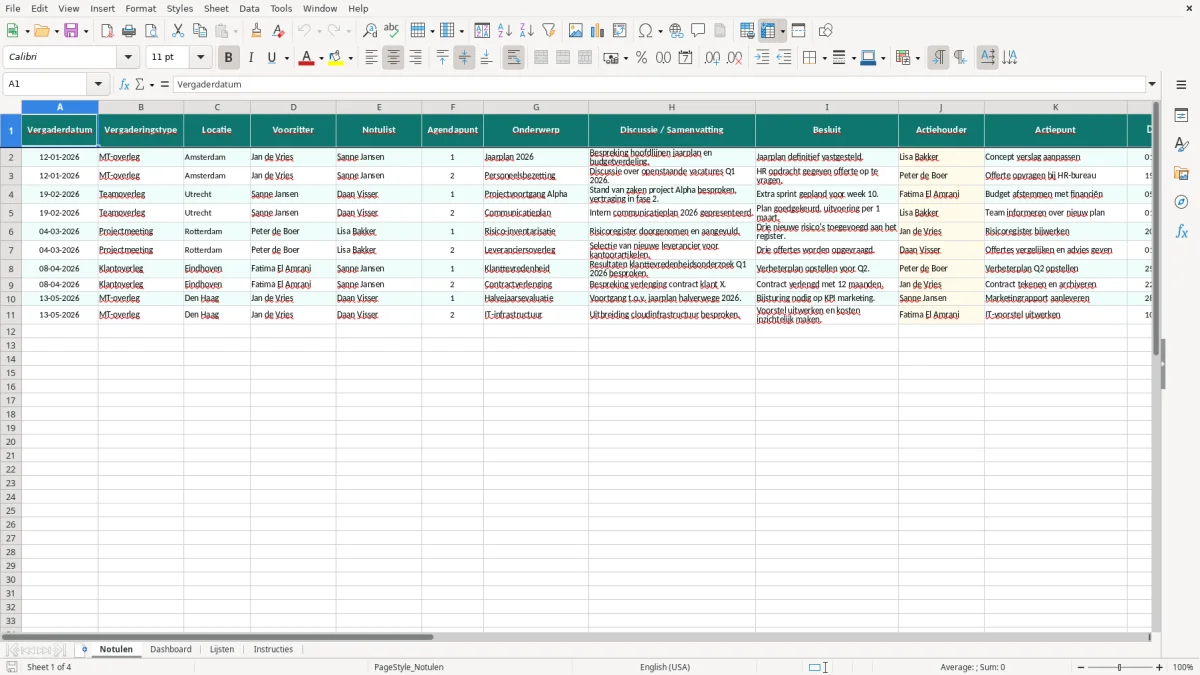
Task: Click the Insert Special Character omega icon
Action: [645, 31]
